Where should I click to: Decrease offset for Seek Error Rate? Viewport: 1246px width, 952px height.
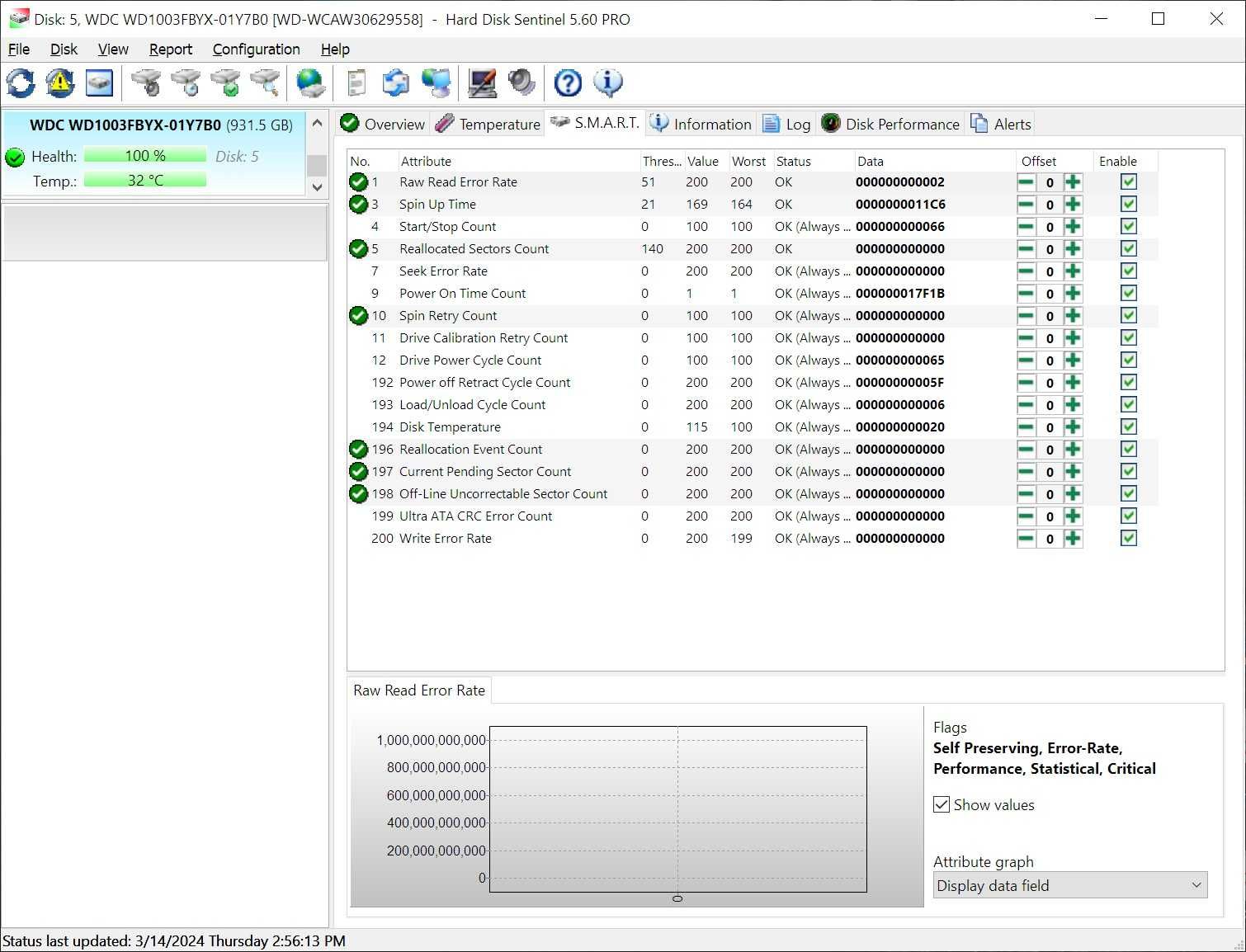point(1026,271)
